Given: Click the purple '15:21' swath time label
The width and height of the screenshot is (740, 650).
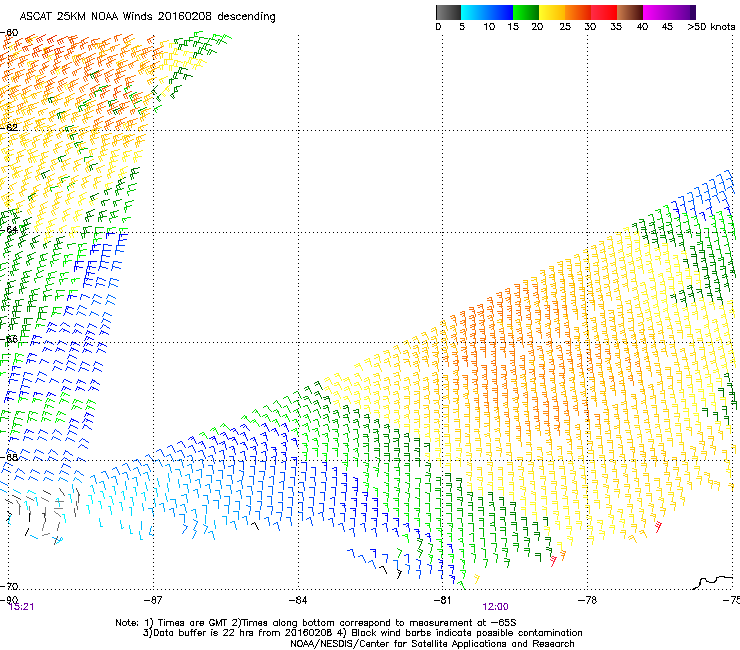Looking at the screenshot, I should point(21,607).
